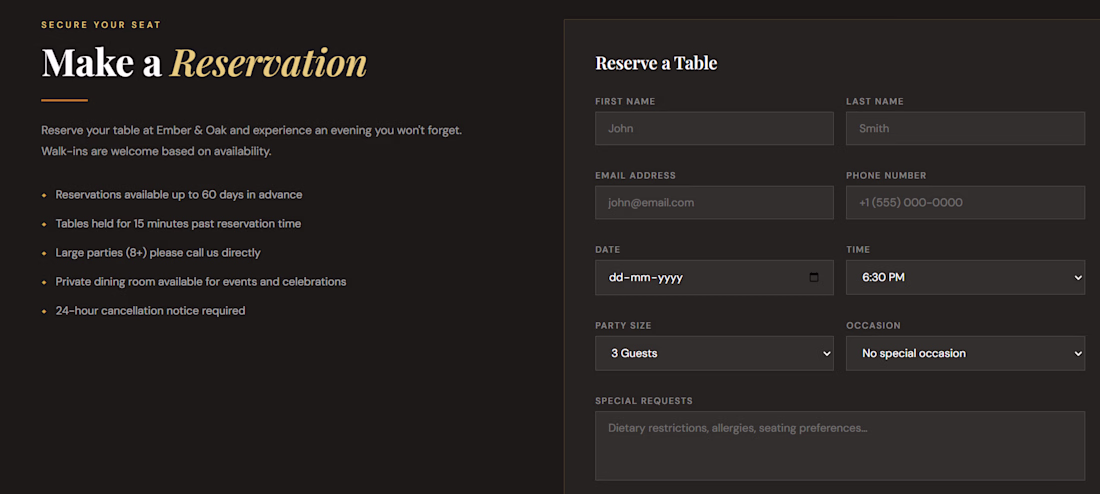This screenshot has width=1100, height=494.
Task: Click the DATE field label
Action: [608, 250]
